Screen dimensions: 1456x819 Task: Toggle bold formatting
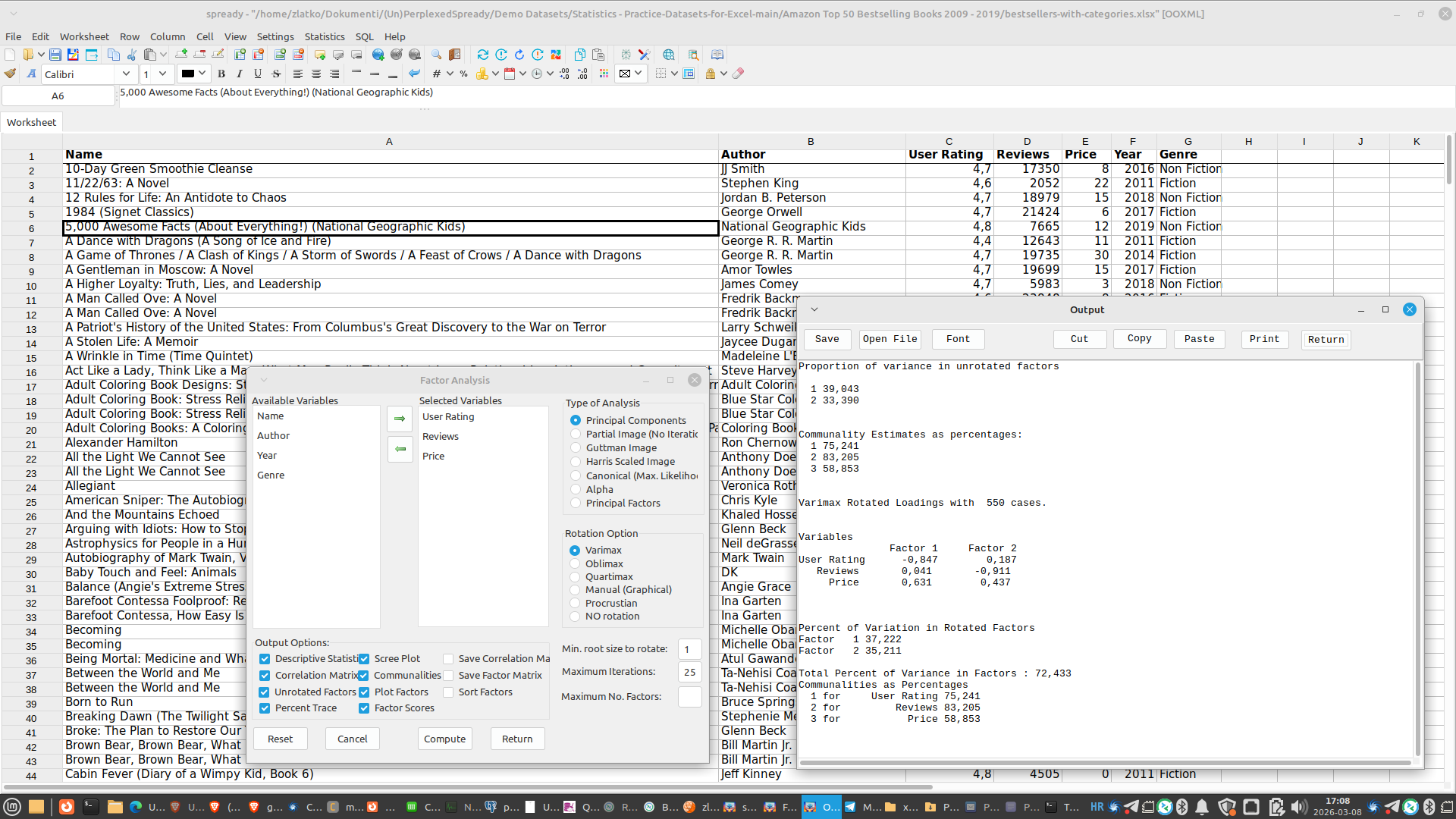221,74
